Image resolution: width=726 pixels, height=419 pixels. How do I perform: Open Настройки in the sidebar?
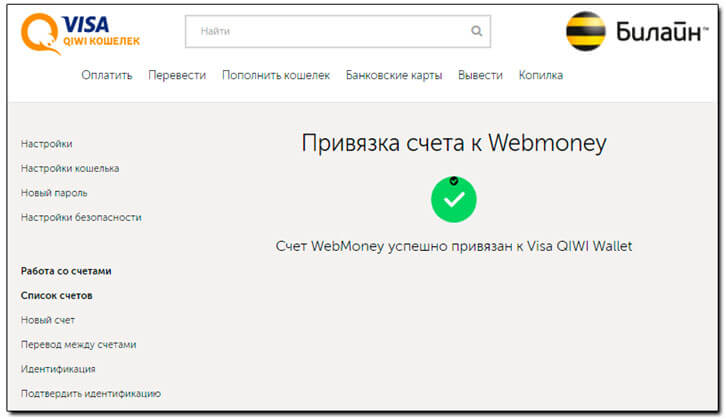[x=46, y=144]
